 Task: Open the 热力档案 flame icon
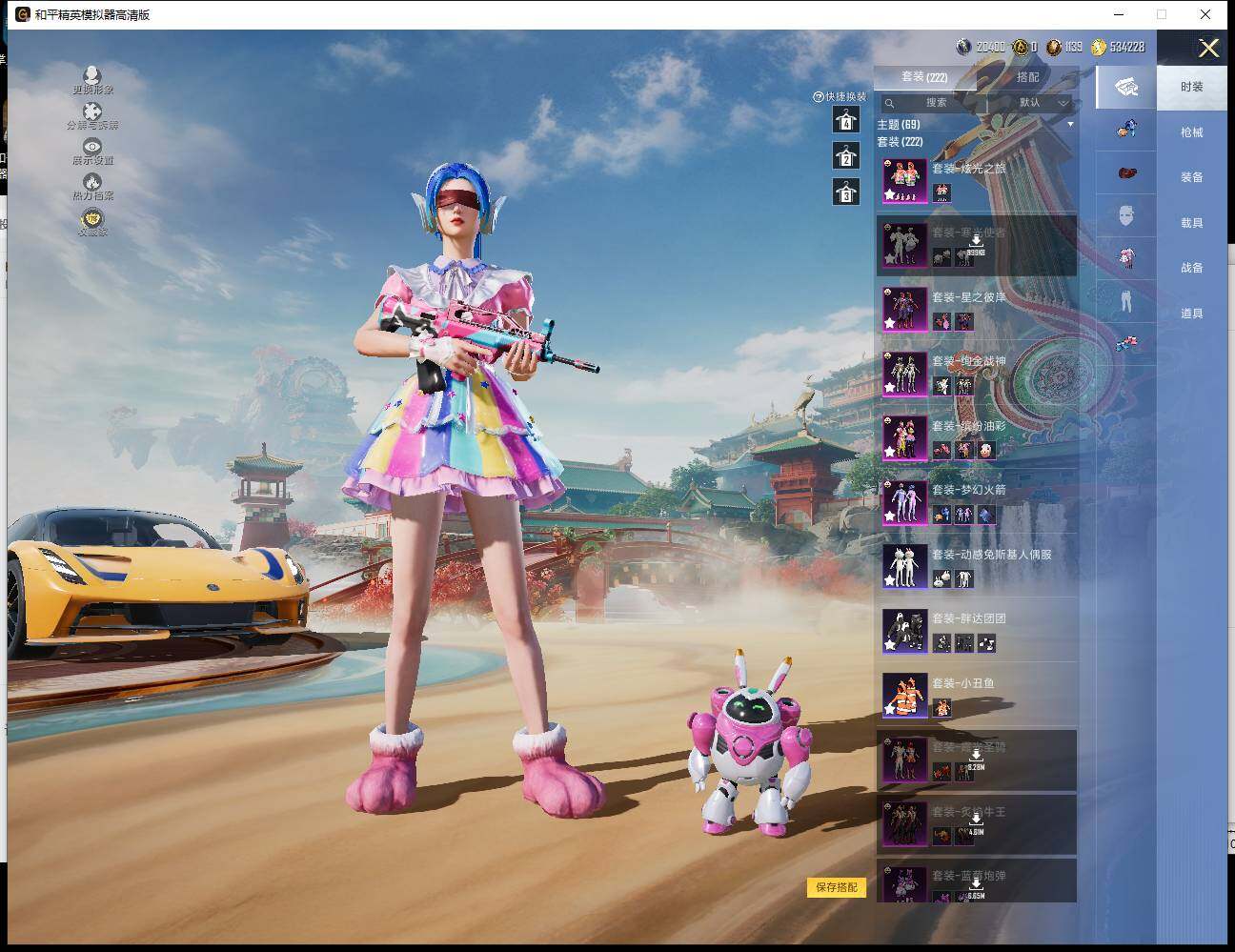click(x=91, y=182)
